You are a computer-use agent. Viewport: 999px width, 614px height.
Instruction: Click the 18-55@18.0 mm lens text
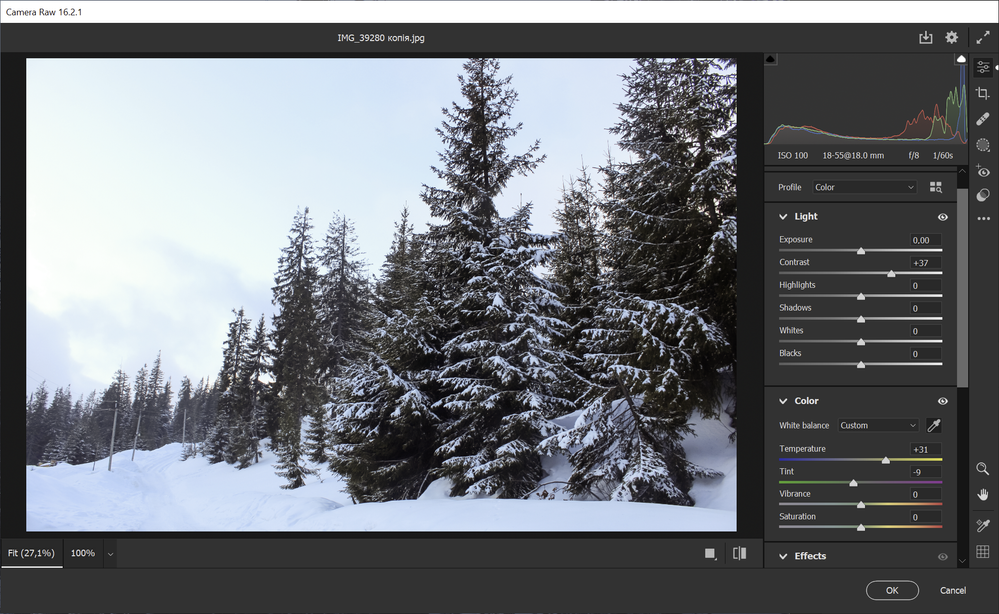click(x=853, y=155)
